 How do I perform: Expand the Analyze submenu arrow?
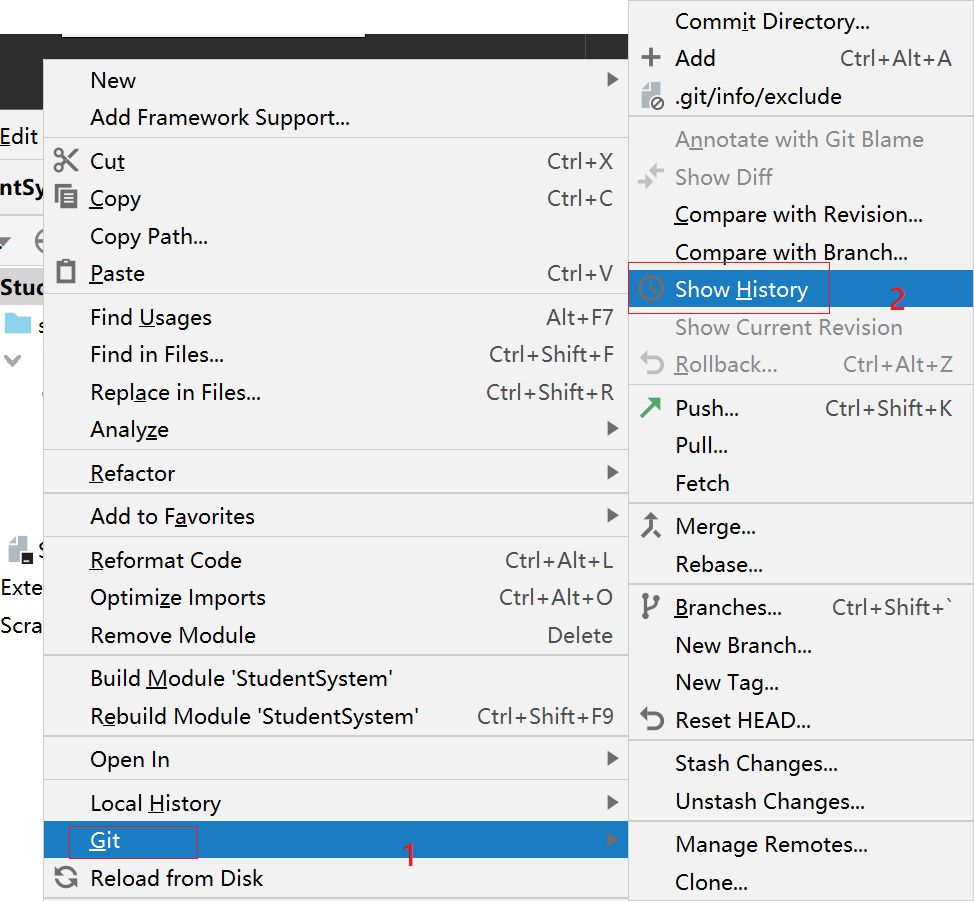[612, 429]
